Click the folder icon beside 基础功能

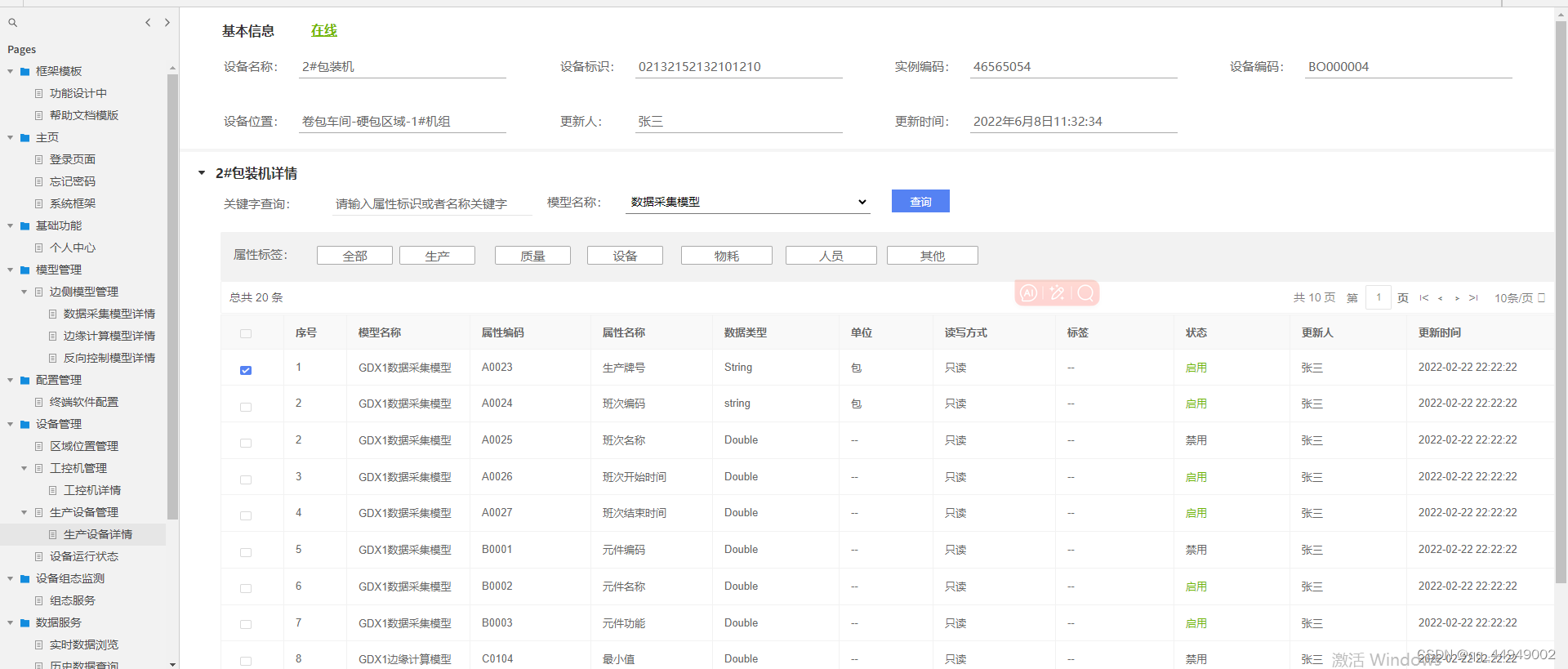(25, 225)
